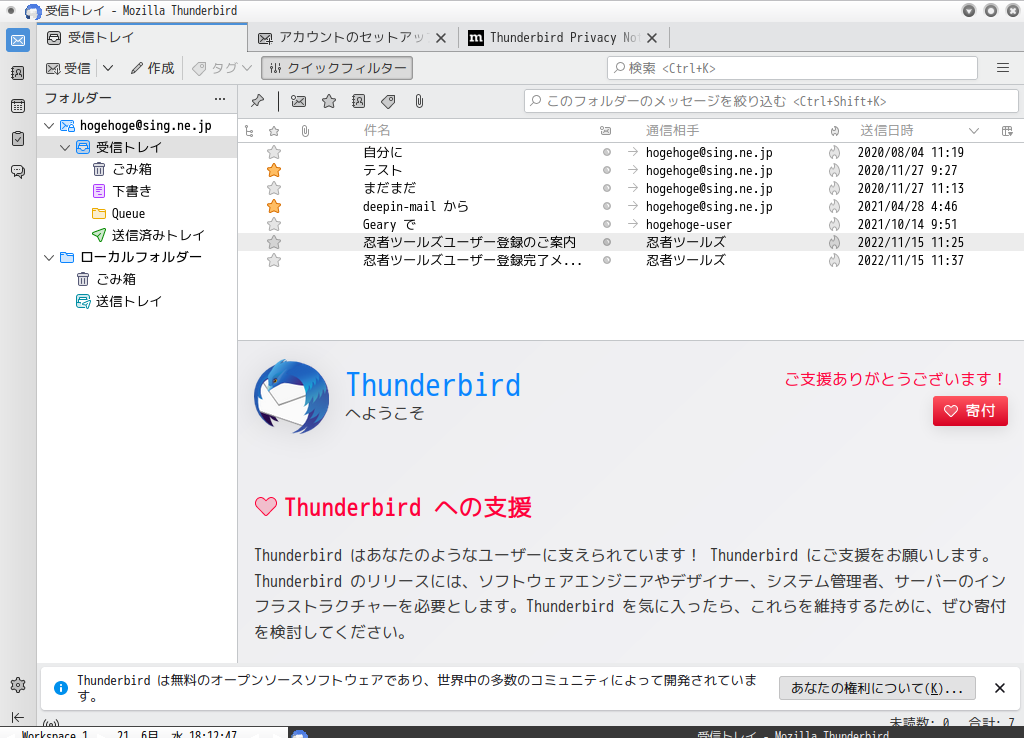1024x738 pixels.
Task: Click Workspace 1 in the taskbar
Action: coord(55,733)
